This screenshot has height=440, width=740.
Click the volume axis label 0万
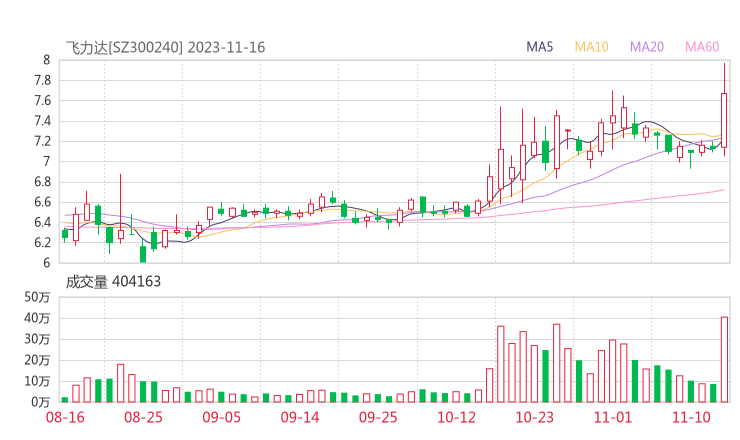pos(41,402)
